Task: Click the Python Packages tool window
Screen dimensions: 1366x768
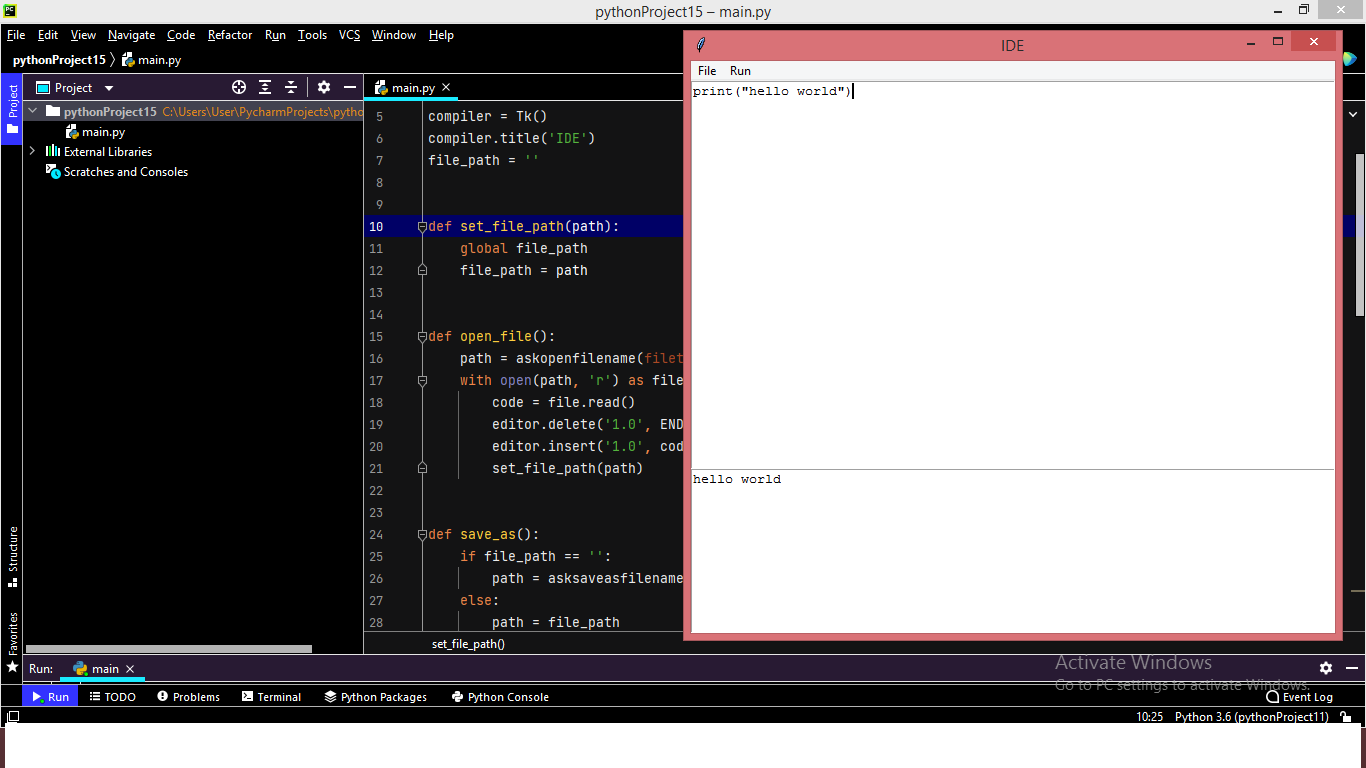Action: pos(376,696)
